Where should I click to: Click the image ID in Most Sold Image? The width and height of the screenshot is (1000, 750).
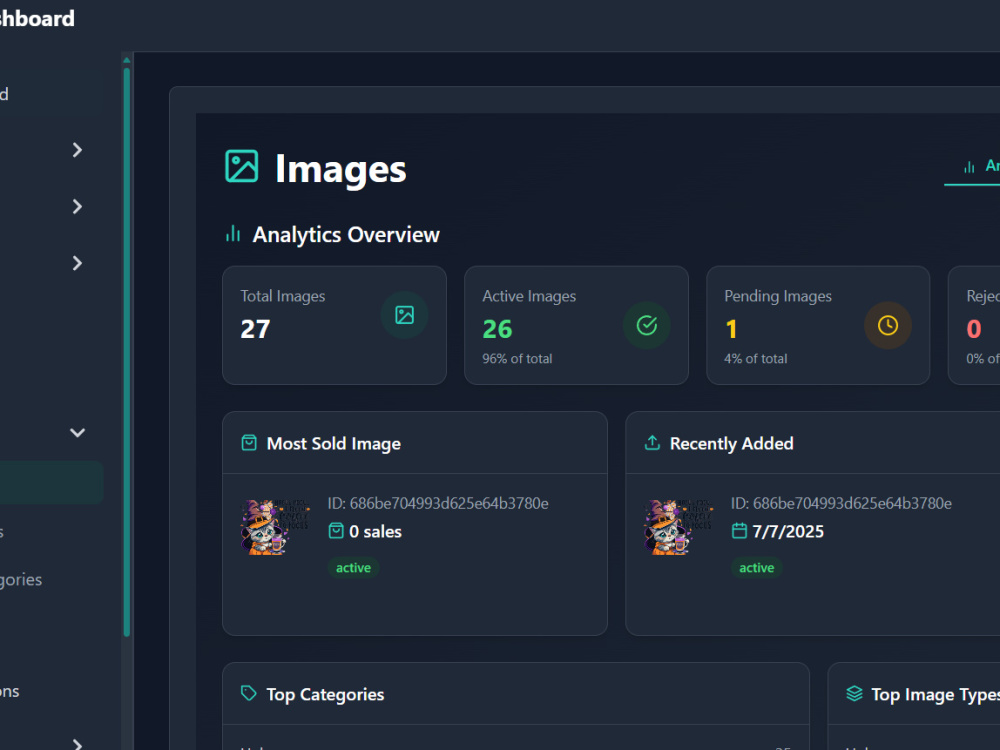438,503
